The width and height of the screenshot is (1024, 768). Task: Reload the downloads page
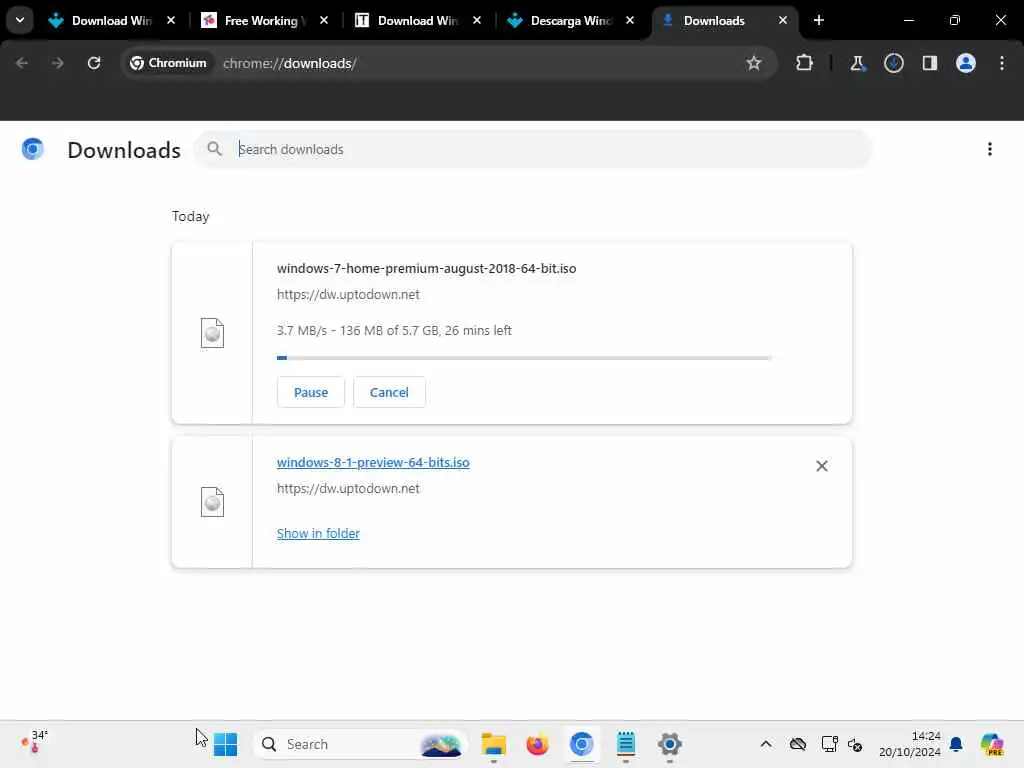tap(94, 63)
